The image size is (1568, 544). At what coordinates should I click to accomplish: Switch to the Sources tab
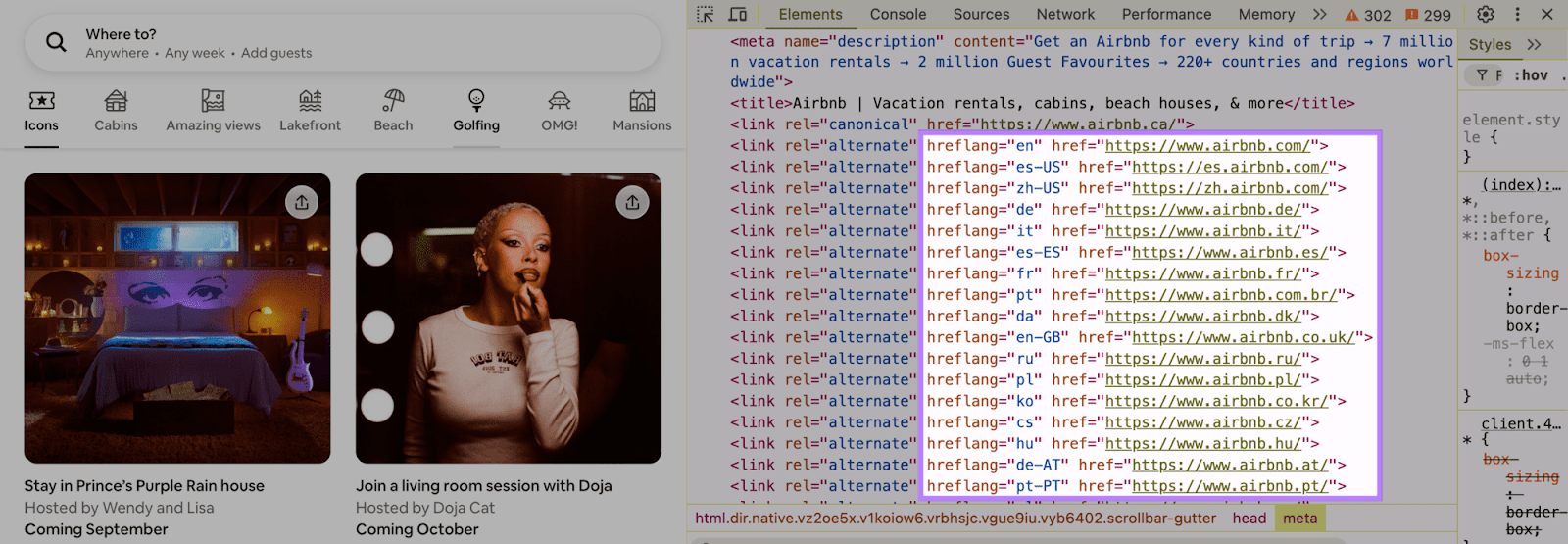pos(981,14)
